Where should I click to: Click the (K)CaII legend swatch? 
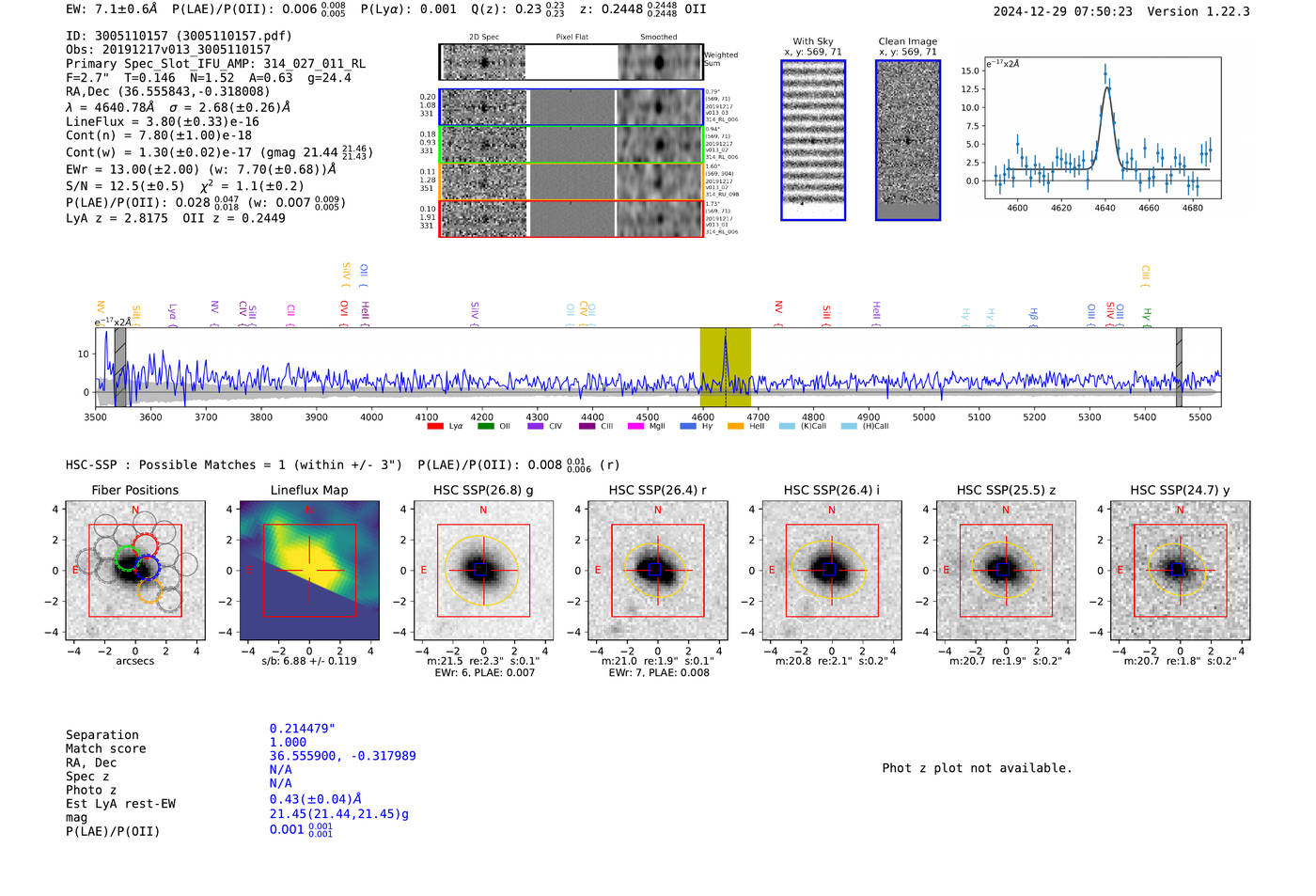point(787,426)
